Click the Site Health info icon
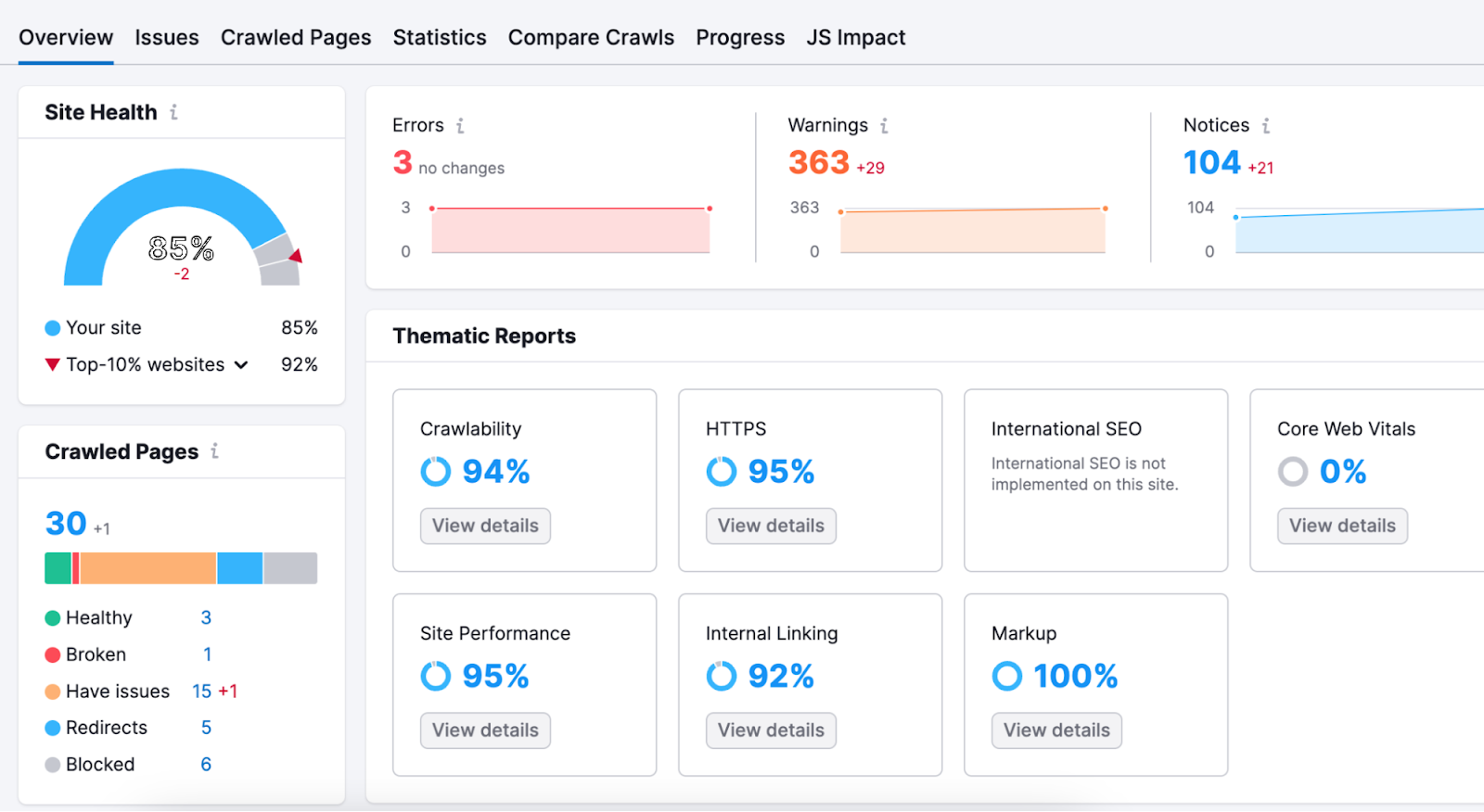Viewport: 1484px width, 812px height. (173, 112)
